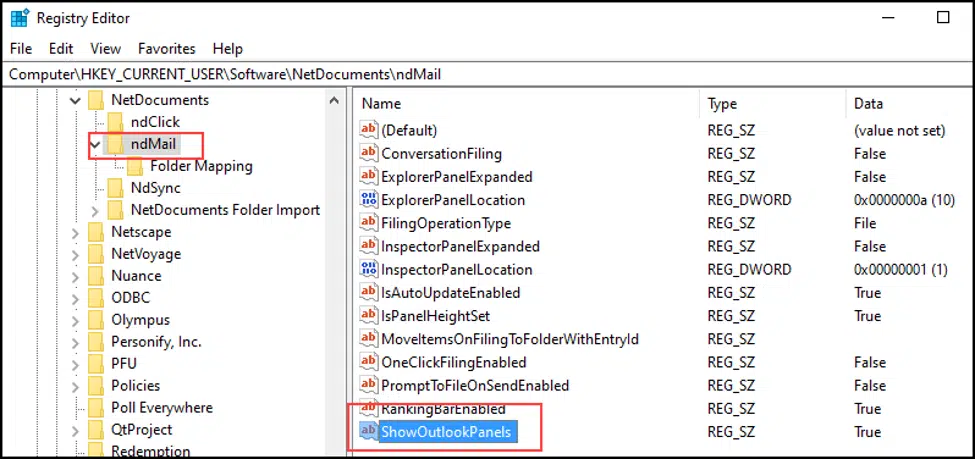Click the DWORD icon beside InspectorPanelLocation

(x=369, y=269)
